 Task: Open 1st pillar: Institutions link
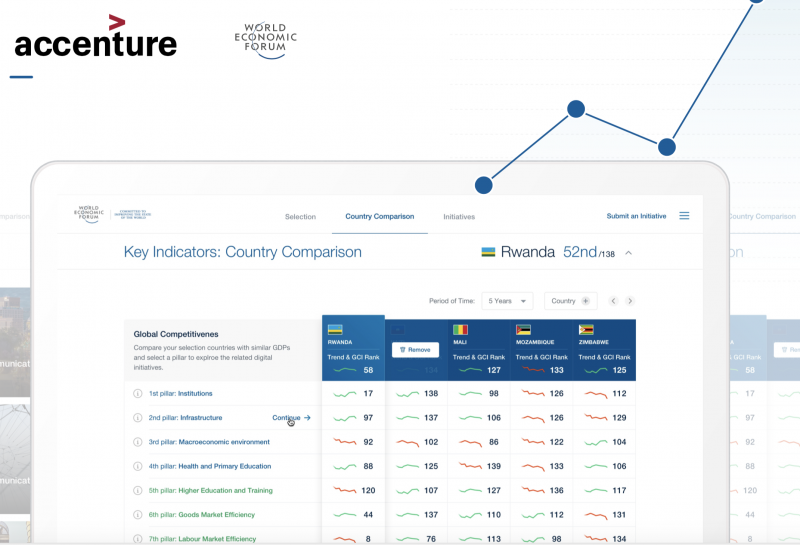point(181,393)
